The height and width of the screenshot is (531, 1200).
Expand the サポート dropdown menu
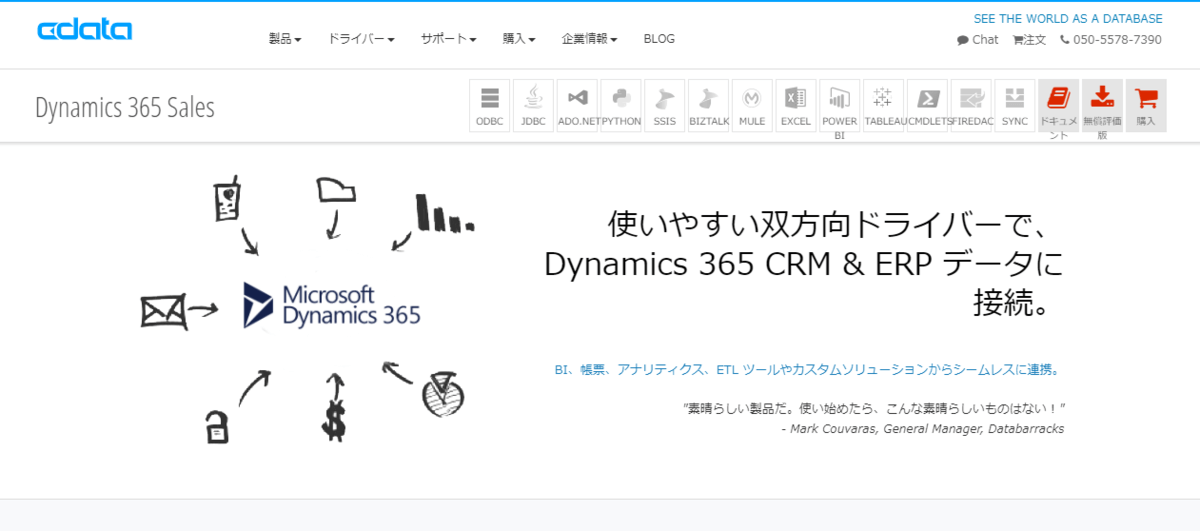(x=448, y=39)
